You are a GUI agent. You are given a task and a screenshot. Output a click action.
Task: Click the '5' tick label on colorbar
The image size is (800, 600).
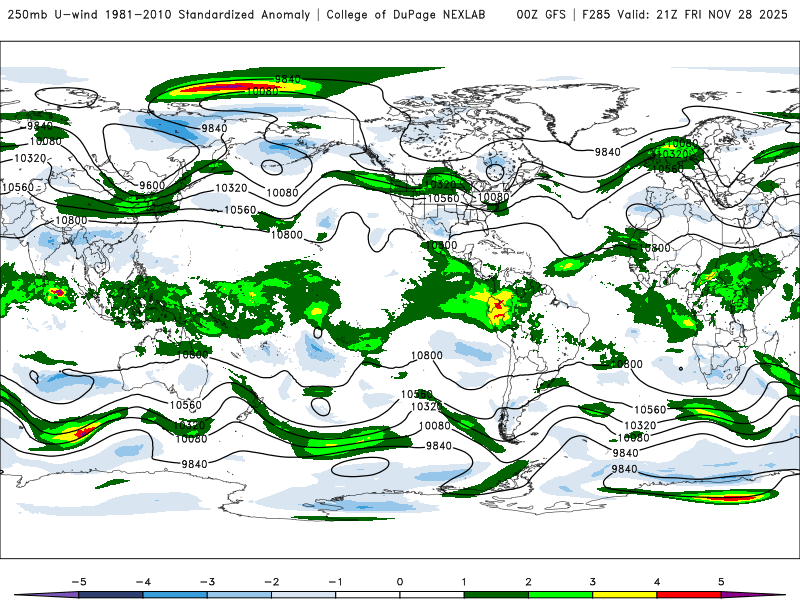pyautogui.click(x=721, y=582)
